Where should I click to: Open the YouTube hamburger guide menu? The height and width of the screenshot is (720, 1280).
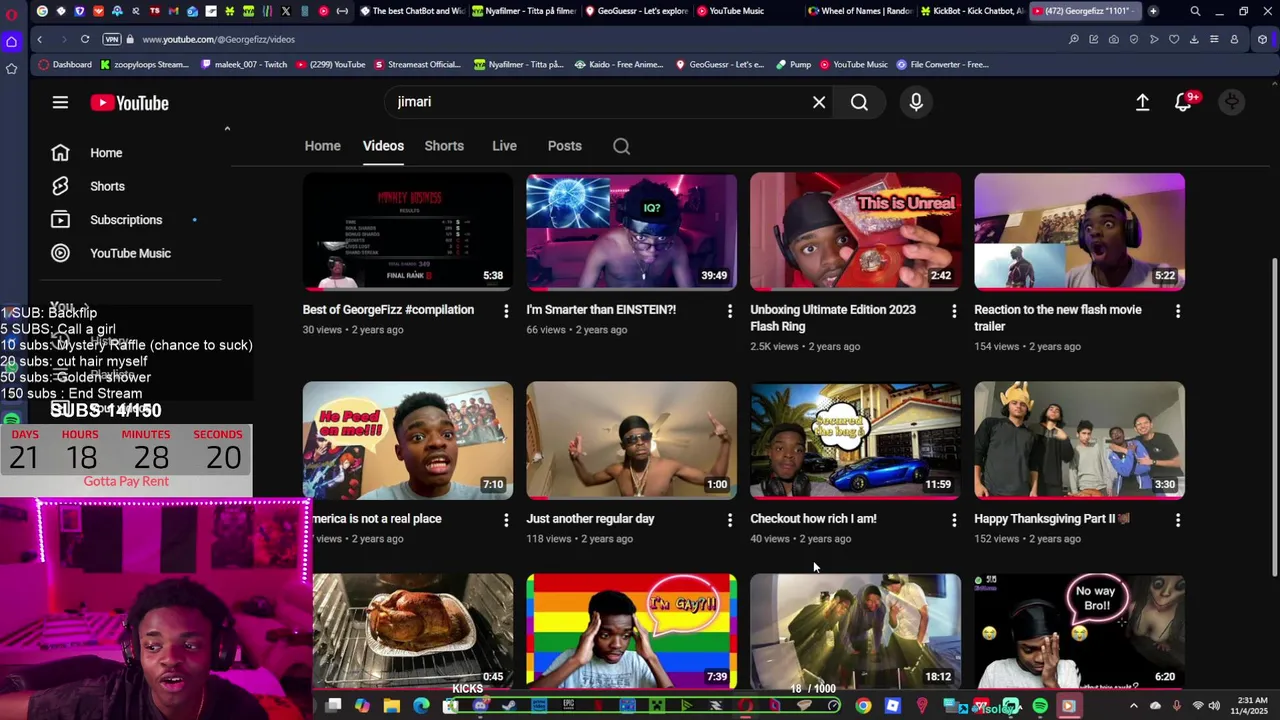60,102
